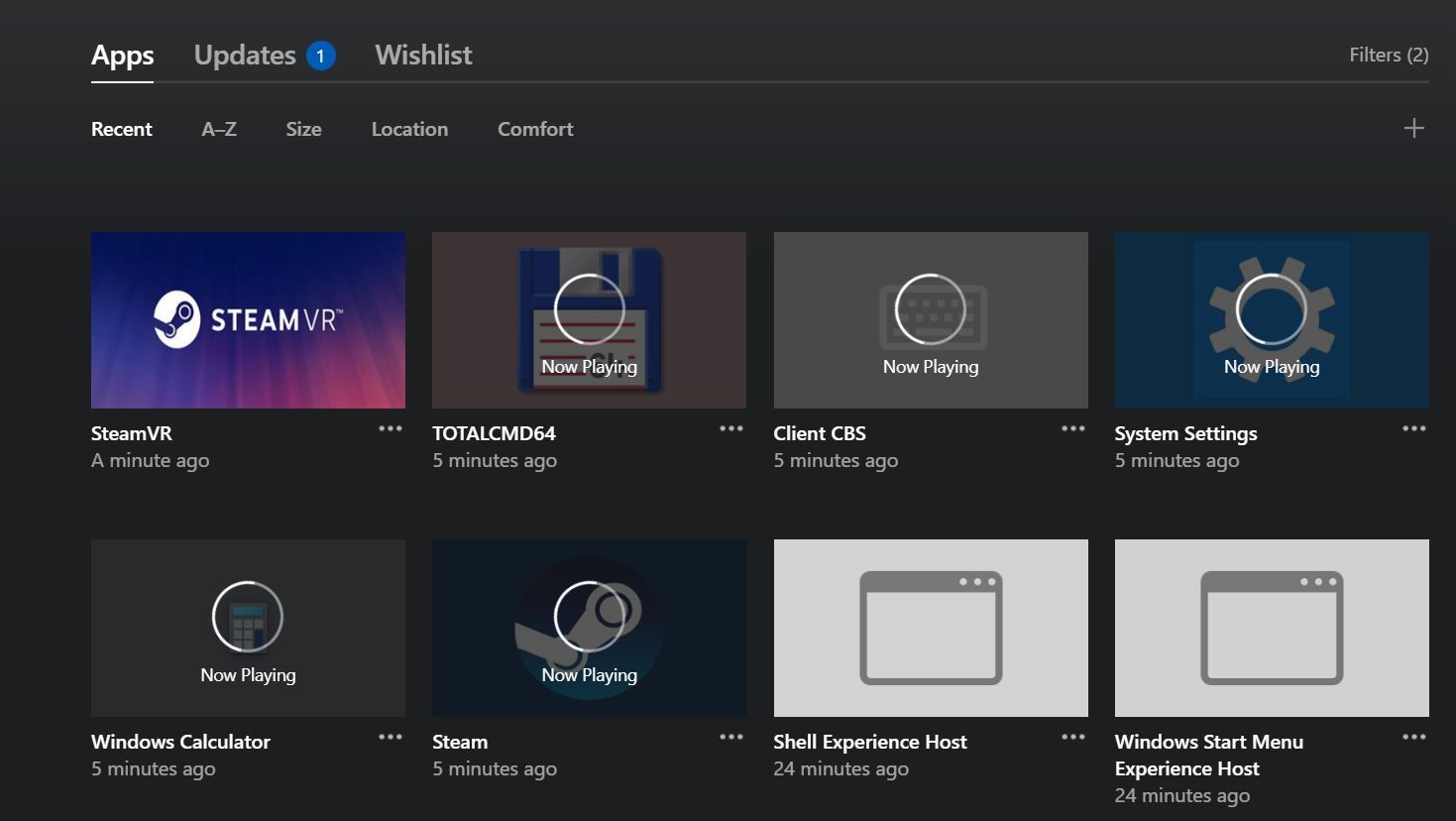1456x821 pixels.
Task: Select the Windows Calculator thumbnail
Action: click(x=248, y=628)
